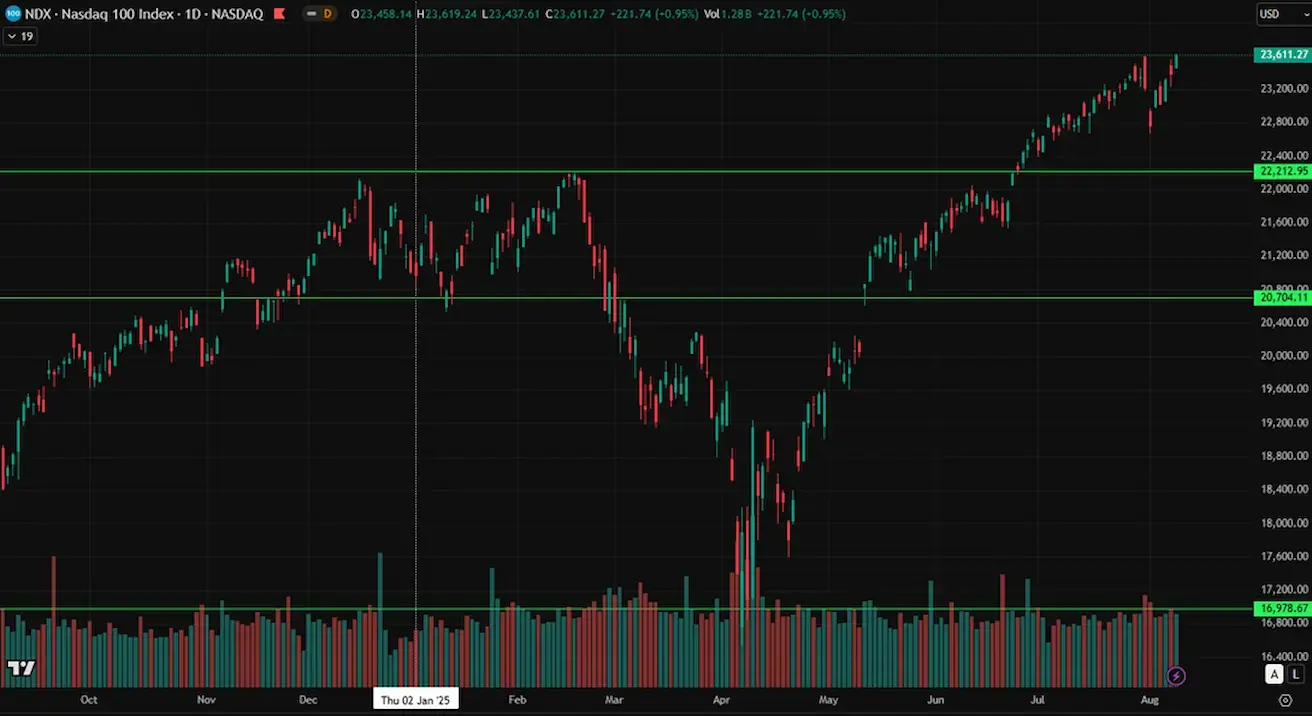Toggle auto scale A button
This screenshot has height=716, width=1312.
click(x=1274, y=675)
